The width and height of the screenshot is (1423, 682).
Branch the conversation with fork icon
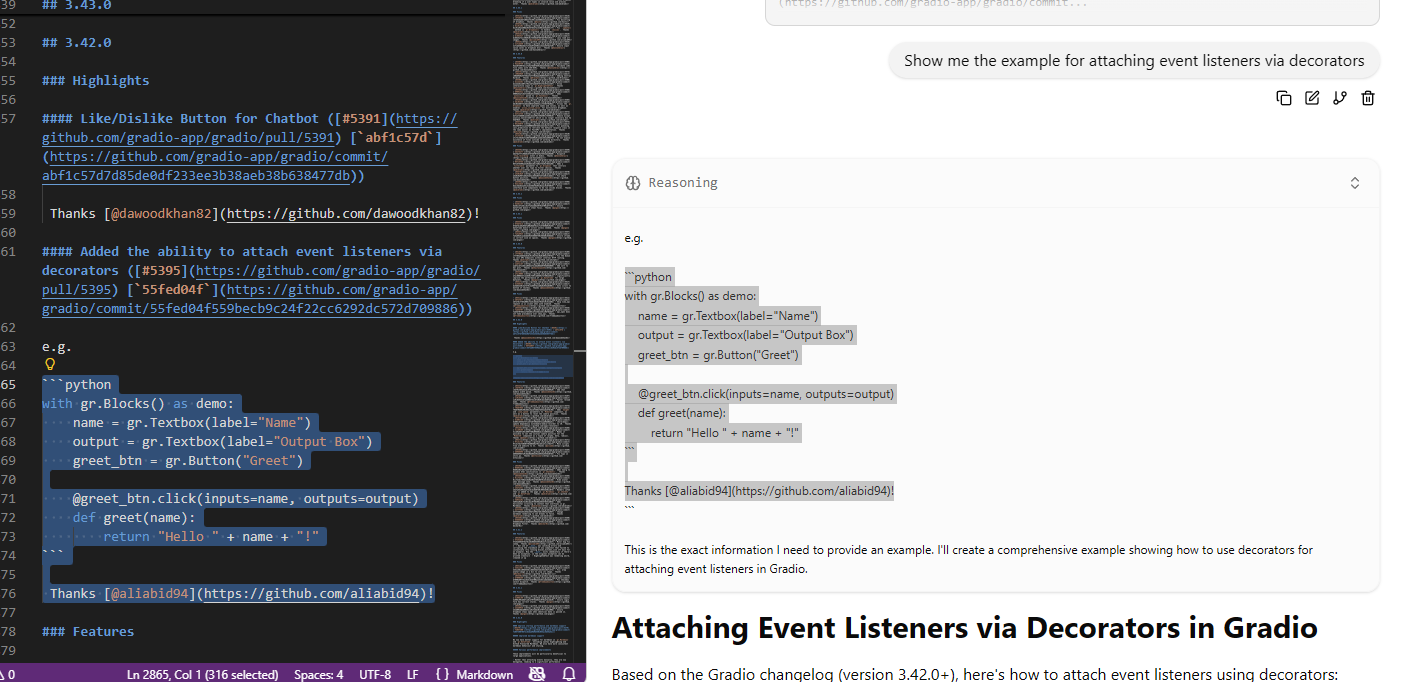coord(1340,98)
